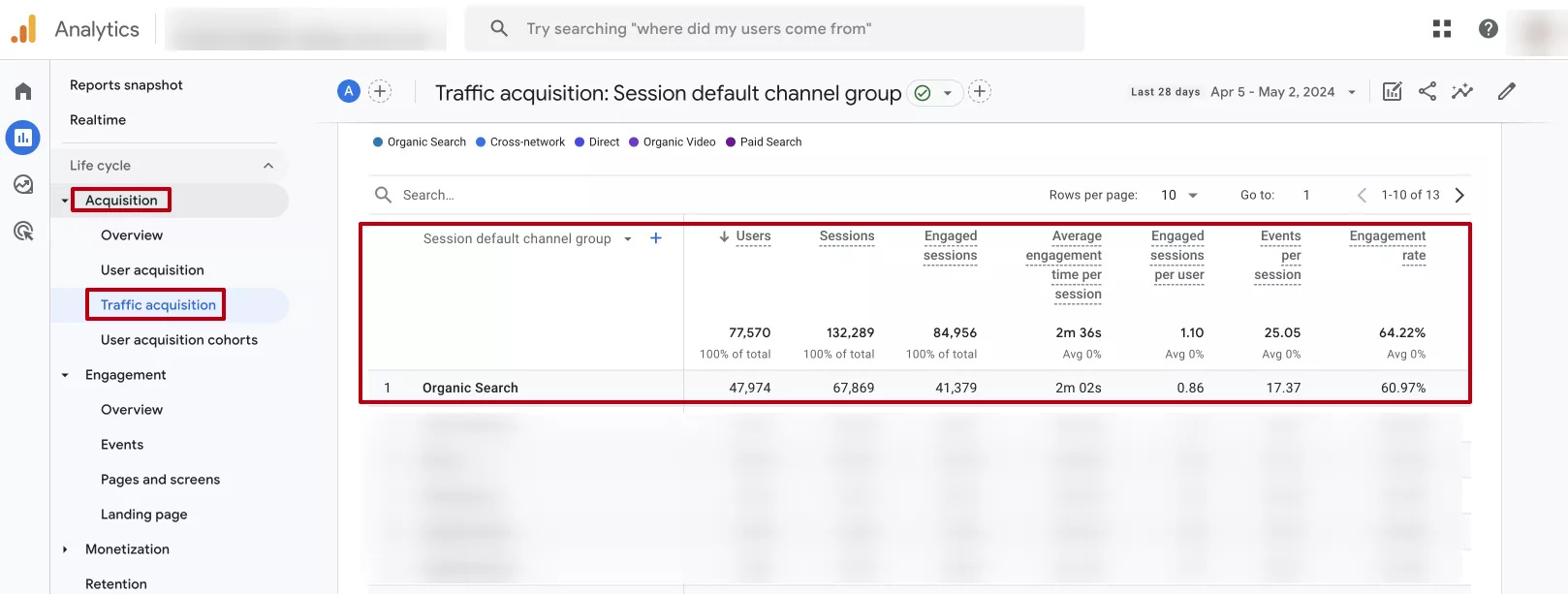Image resolution: width=1568 pixels, height=594 pixels.
Task: Open the Insights sparkline icon
Action: pos(1462,91)
